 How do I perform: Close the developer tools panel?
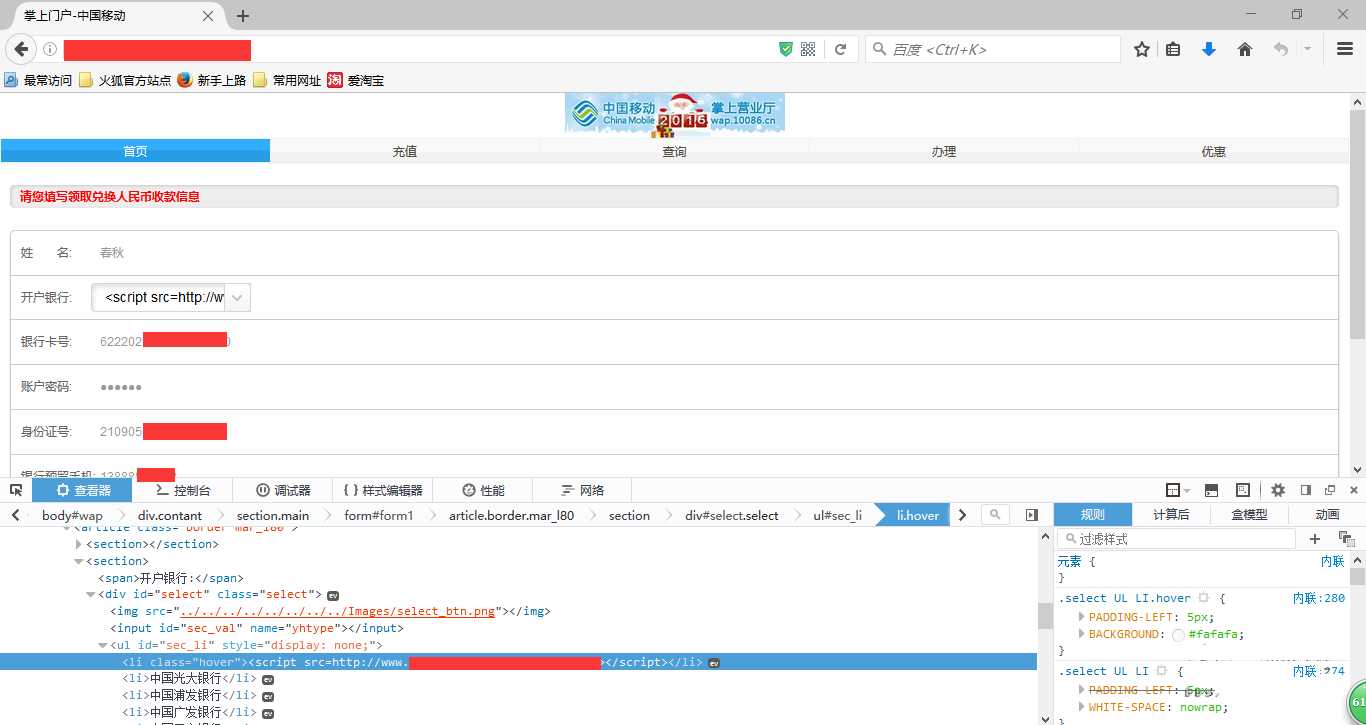click(1354, 490)
